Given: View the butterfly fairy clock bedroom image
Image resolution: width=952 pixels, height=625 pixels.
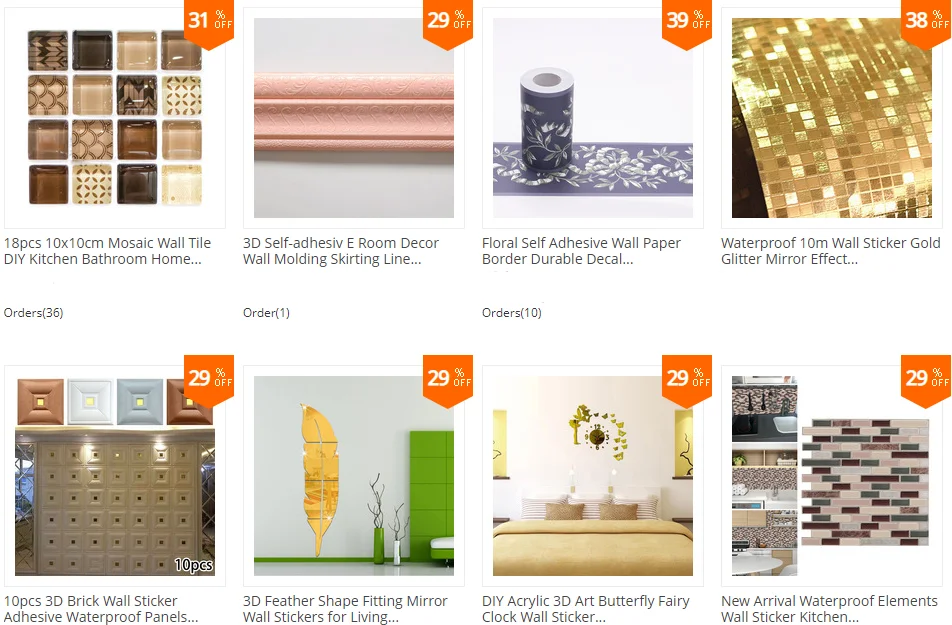Looking at the screenshot, I should (593, 476).
